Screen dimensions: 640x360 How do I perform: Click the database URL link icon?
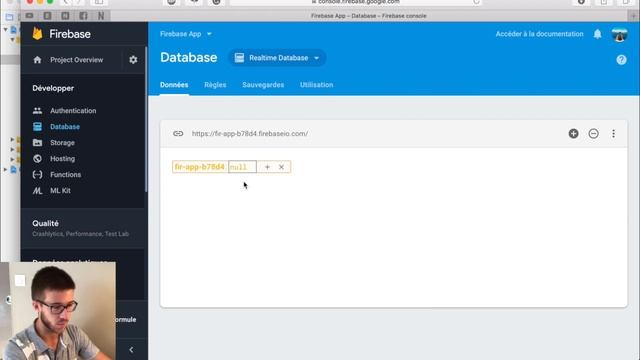[178, 133]
